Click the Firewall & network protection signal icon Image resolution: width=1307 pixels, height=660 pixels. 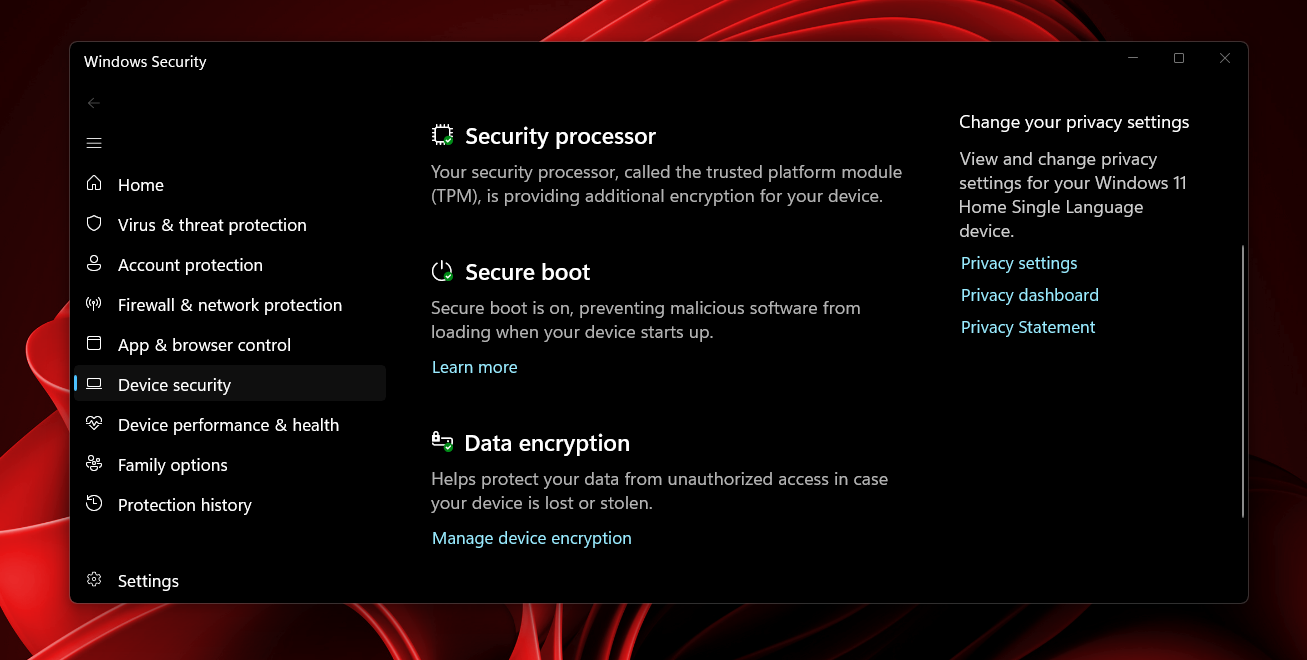tap(94, 304)
